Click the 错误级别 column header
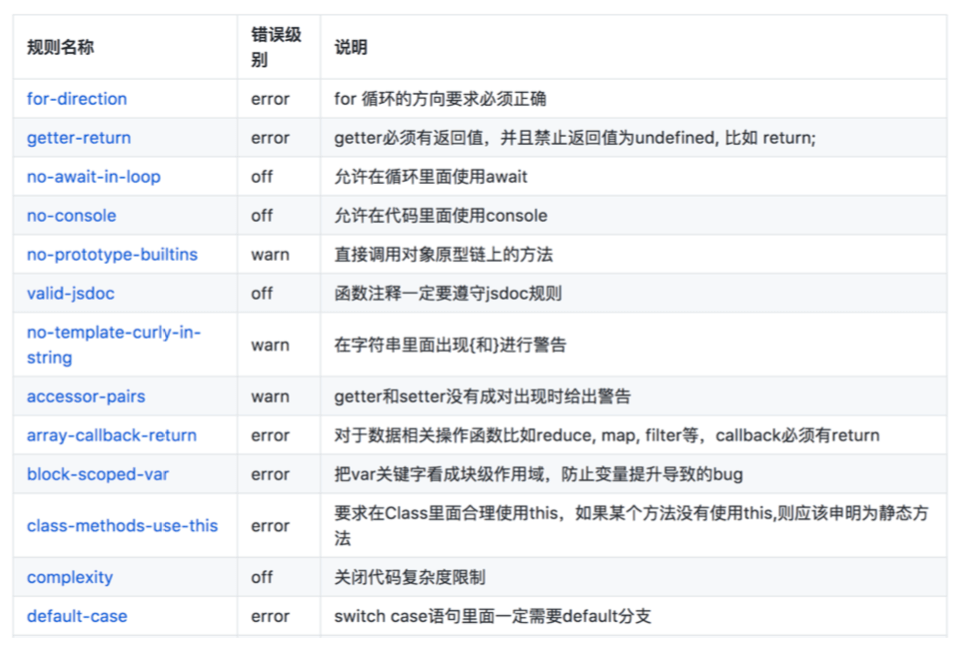Screen dimensions: 954x650 pos(276,47)
